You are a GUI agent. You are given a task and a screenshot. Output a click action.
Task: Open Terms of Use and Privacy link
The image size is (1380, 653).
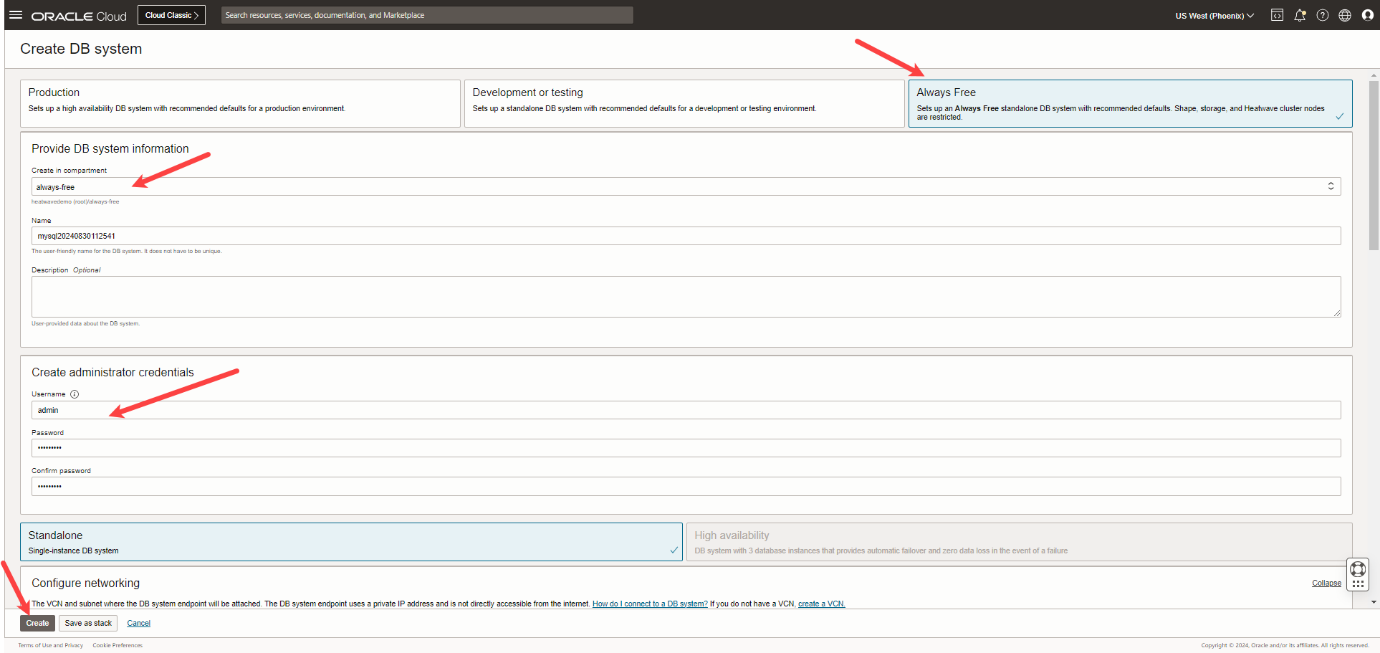[51, 645]
